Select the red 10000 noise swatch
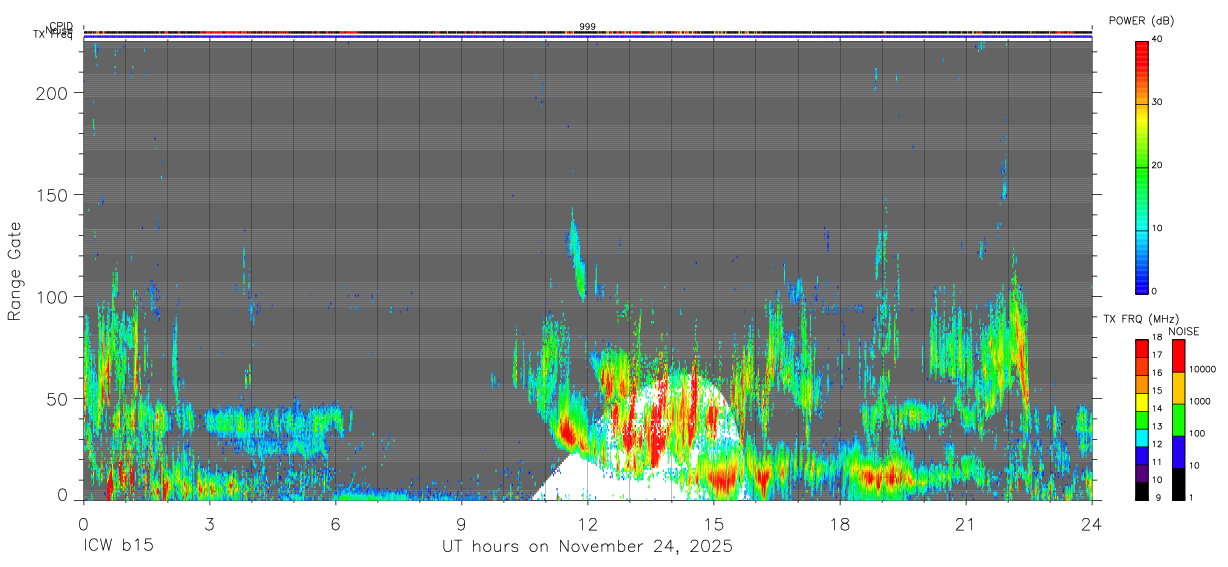This screenshot has height=567, width=1228. [x=1178, y=356]
